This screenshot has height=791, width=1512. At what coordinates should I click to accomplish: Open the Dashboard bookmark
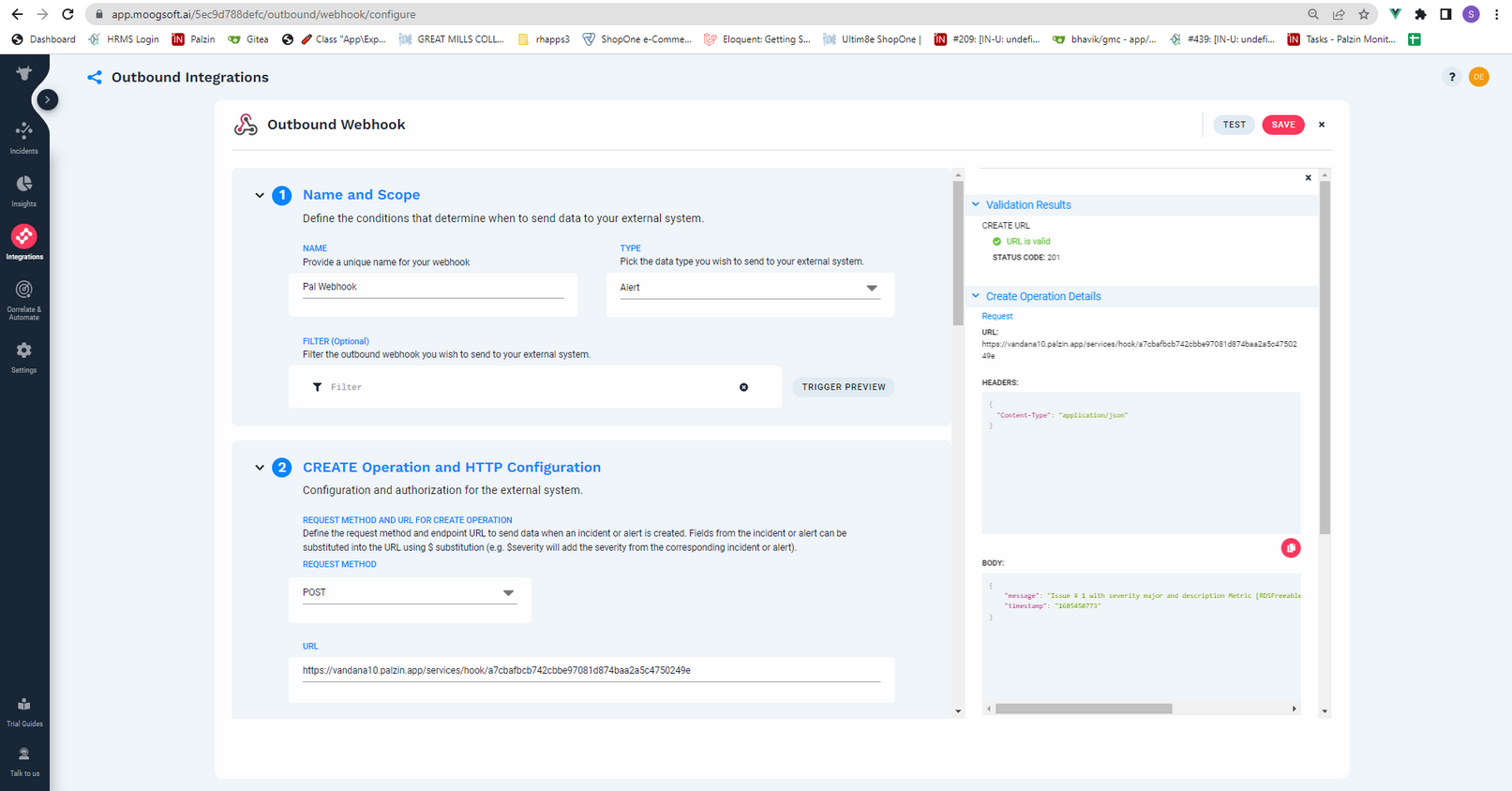(x=44, y=39)
